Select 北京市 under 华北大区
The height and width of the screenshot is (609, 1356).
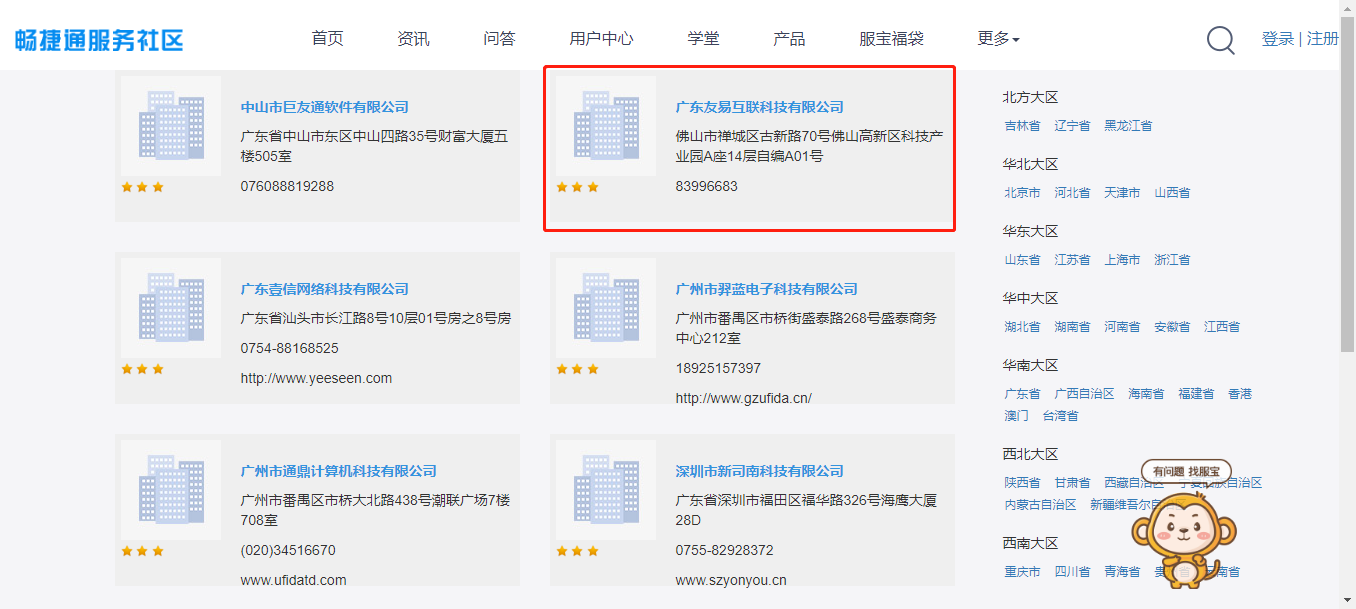tap(1022, 193)
